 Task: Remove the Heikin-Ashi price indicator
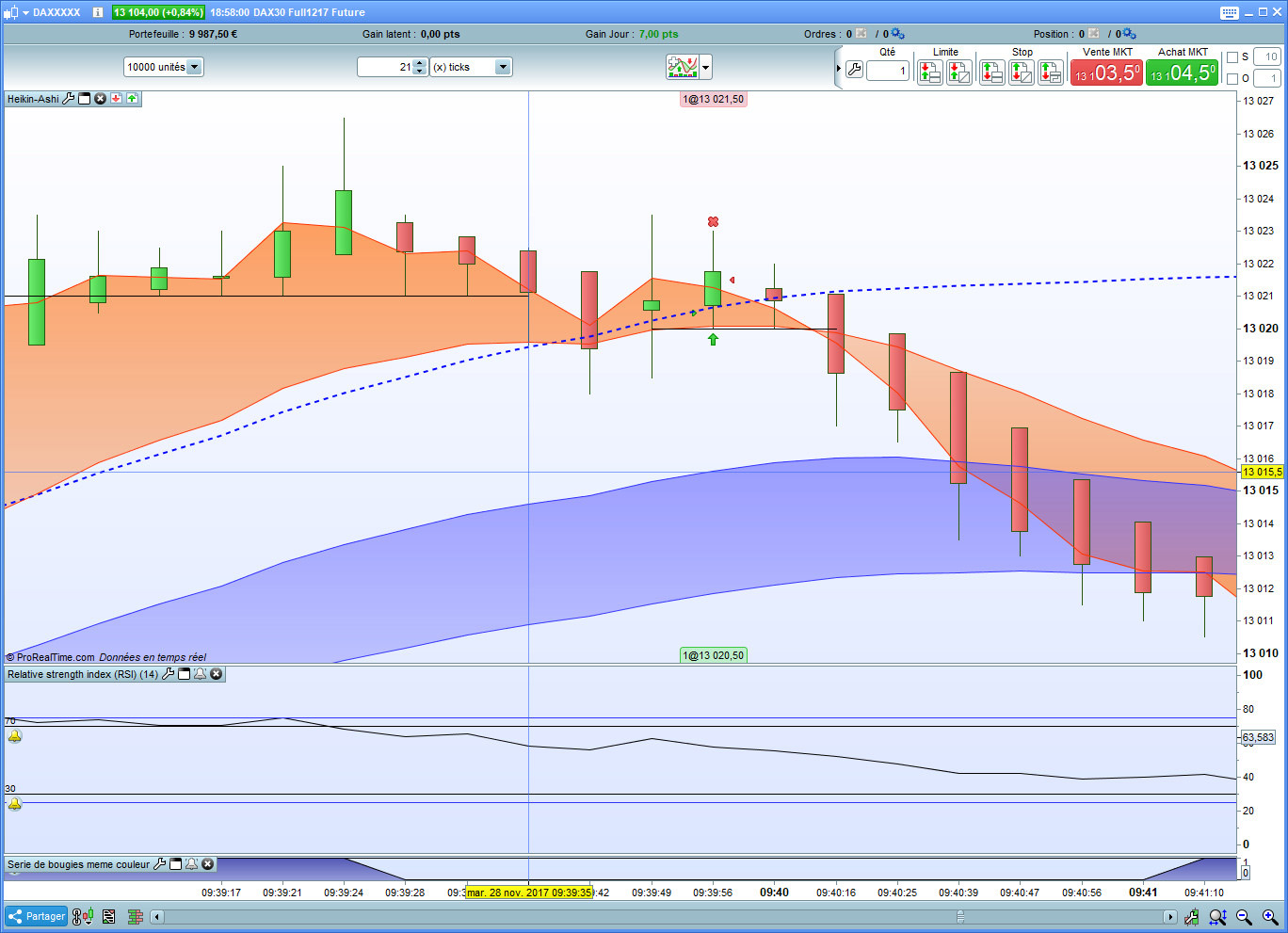pos(101,98)
